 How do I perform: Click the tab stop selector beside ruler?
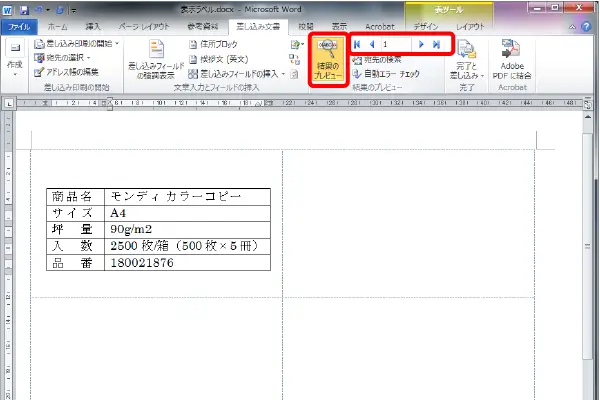pos(9,103)
